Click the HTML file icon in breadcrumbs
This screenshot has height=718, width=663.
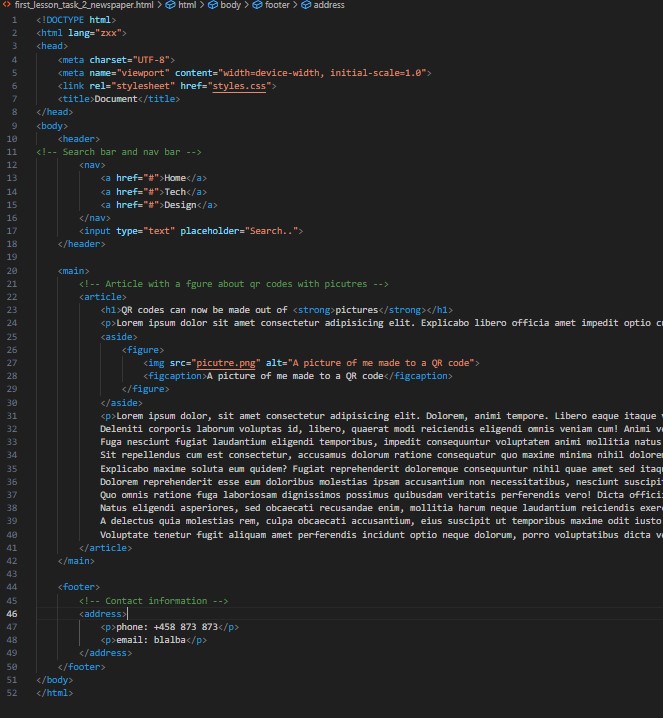click(x=6, y=5)
